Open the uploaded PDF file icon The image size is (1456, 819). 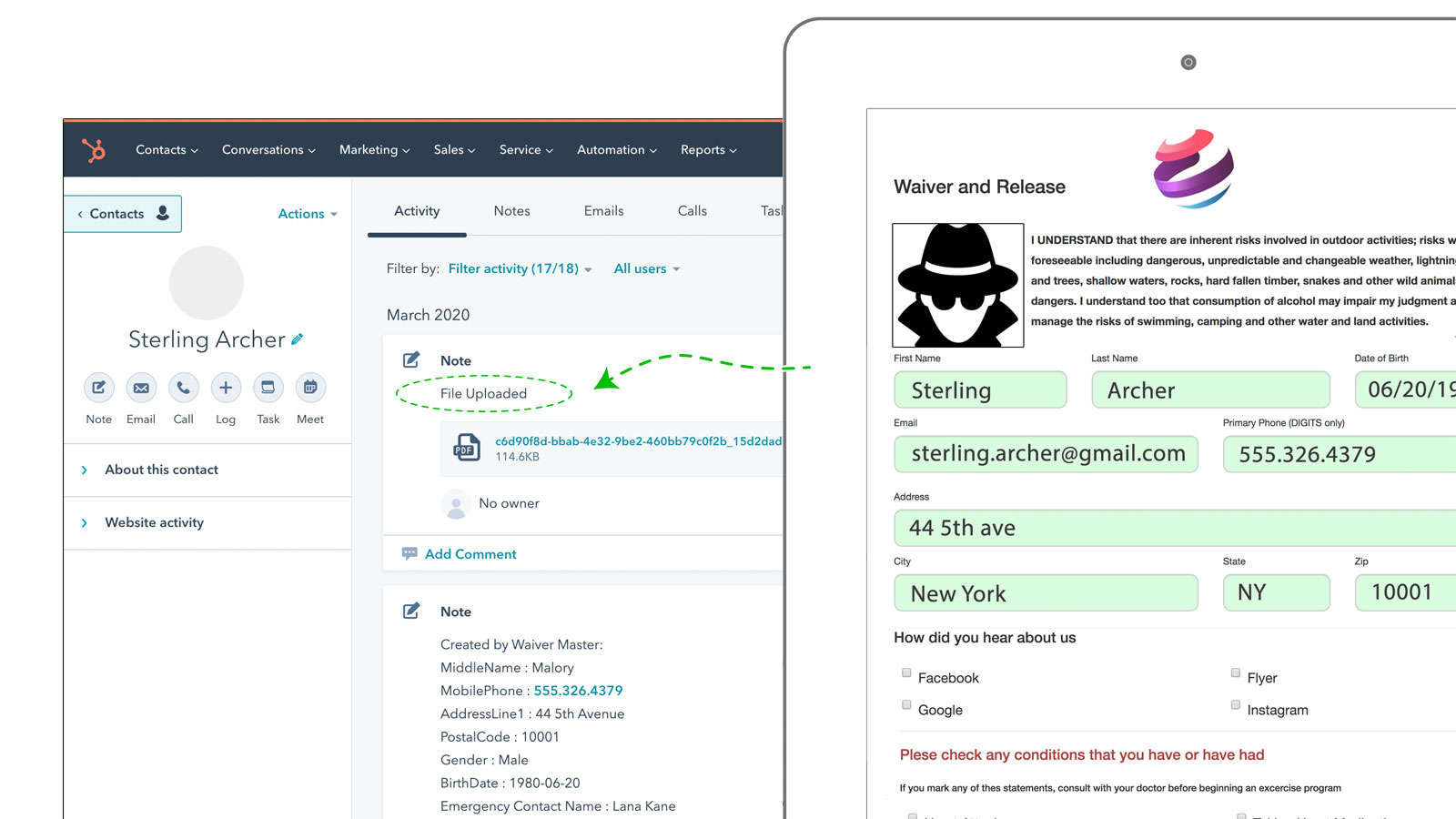pyautogui.click(x=467, y=448)
